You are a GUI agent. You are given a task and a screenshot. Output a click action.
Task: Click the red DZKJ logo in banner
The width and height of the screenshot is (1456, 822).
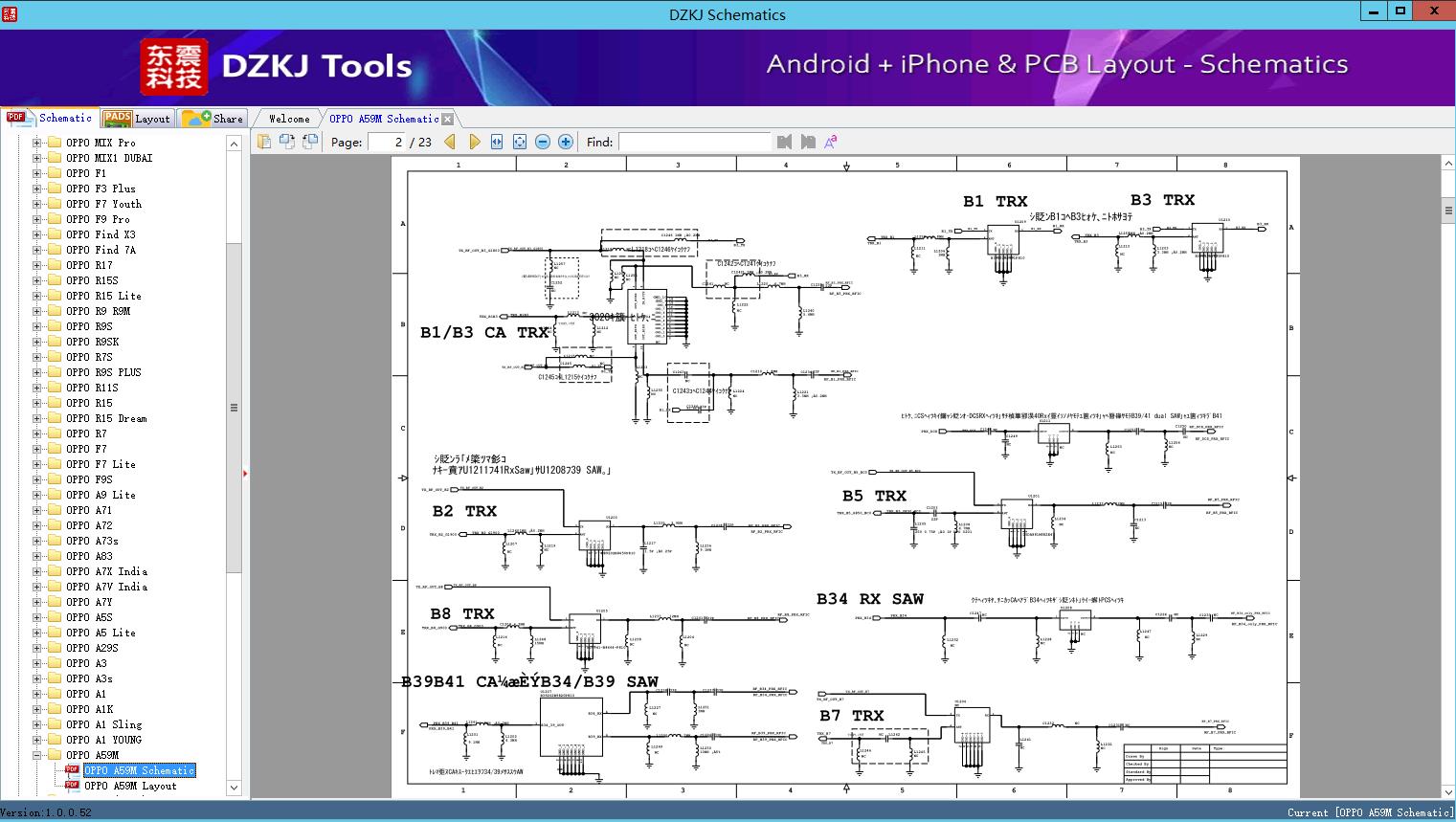(173, 67)
